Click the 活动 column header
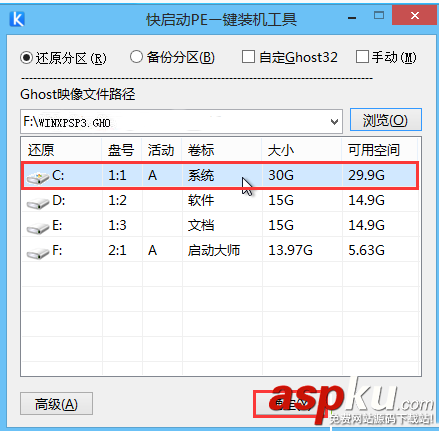The width and height of the screenshot is (439, 431). pyautogui.click(x=162, y=150)
